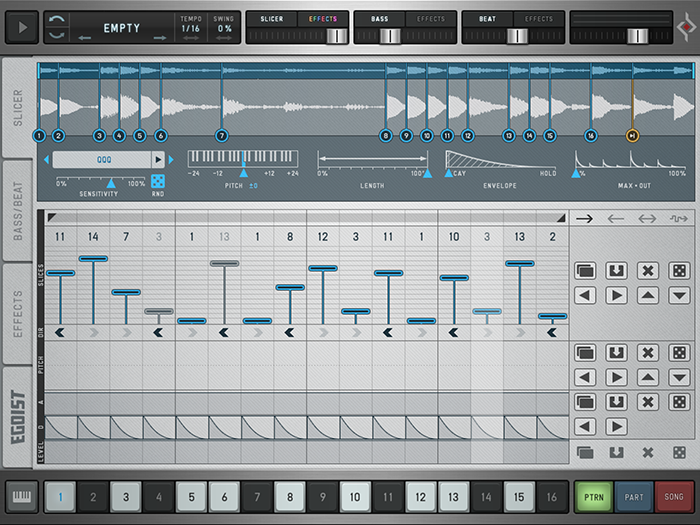Clear the slices lane
Image resolution: width=700 pixels, height=525 pixels.
click(648, 271)
